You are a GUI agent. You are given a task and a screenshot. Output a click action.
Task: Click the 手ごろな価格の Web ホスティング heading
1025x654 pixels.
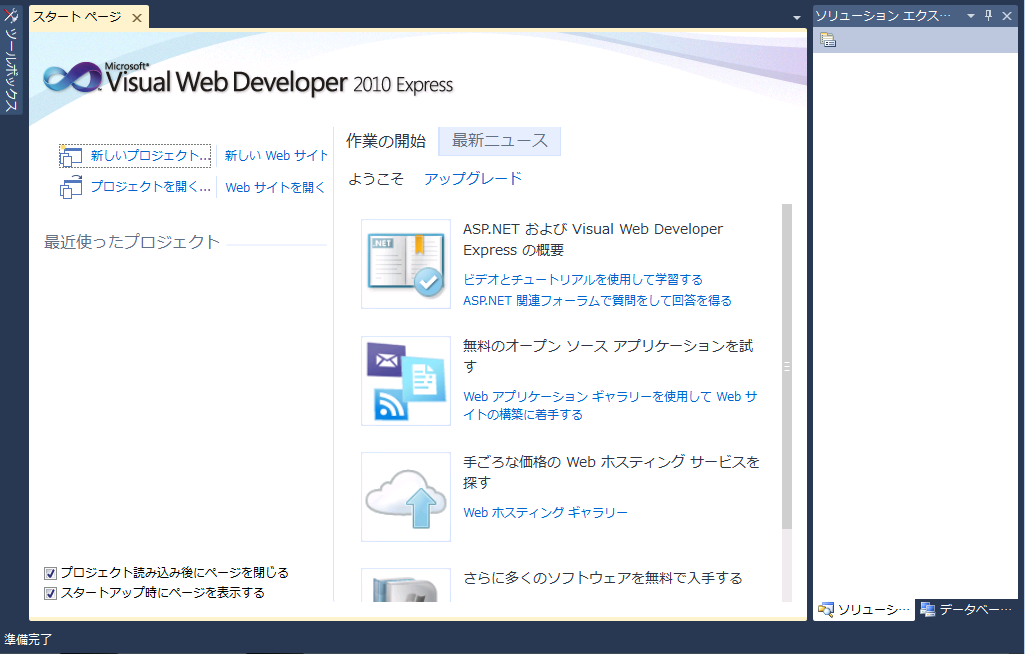pos(611,472)
